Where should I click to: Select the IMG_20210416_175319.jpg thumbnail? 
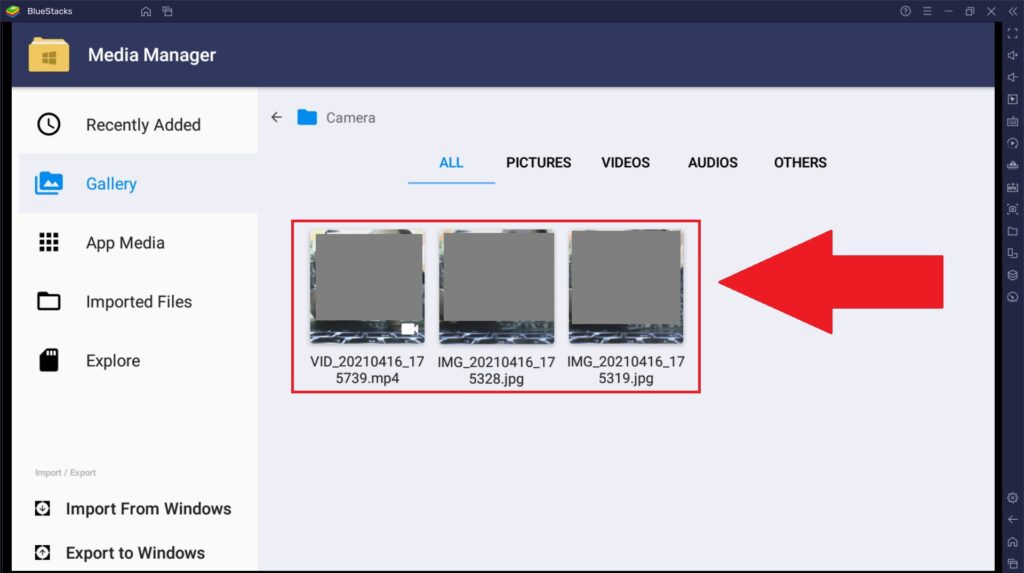point(626,287)
